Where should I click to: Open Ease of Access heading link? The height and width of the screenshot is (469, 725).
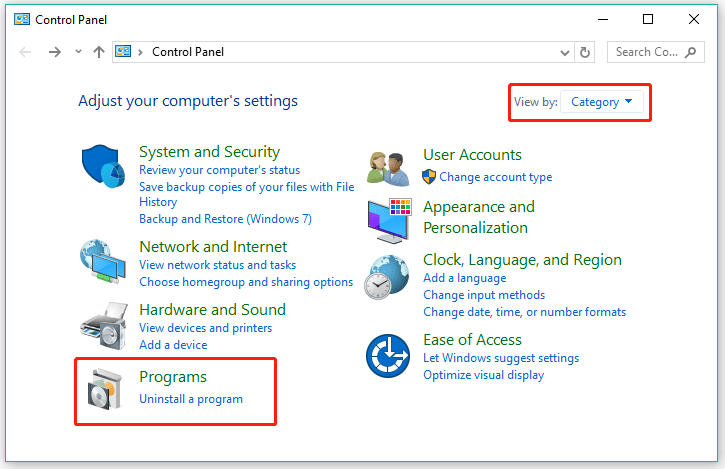point(473,340)
